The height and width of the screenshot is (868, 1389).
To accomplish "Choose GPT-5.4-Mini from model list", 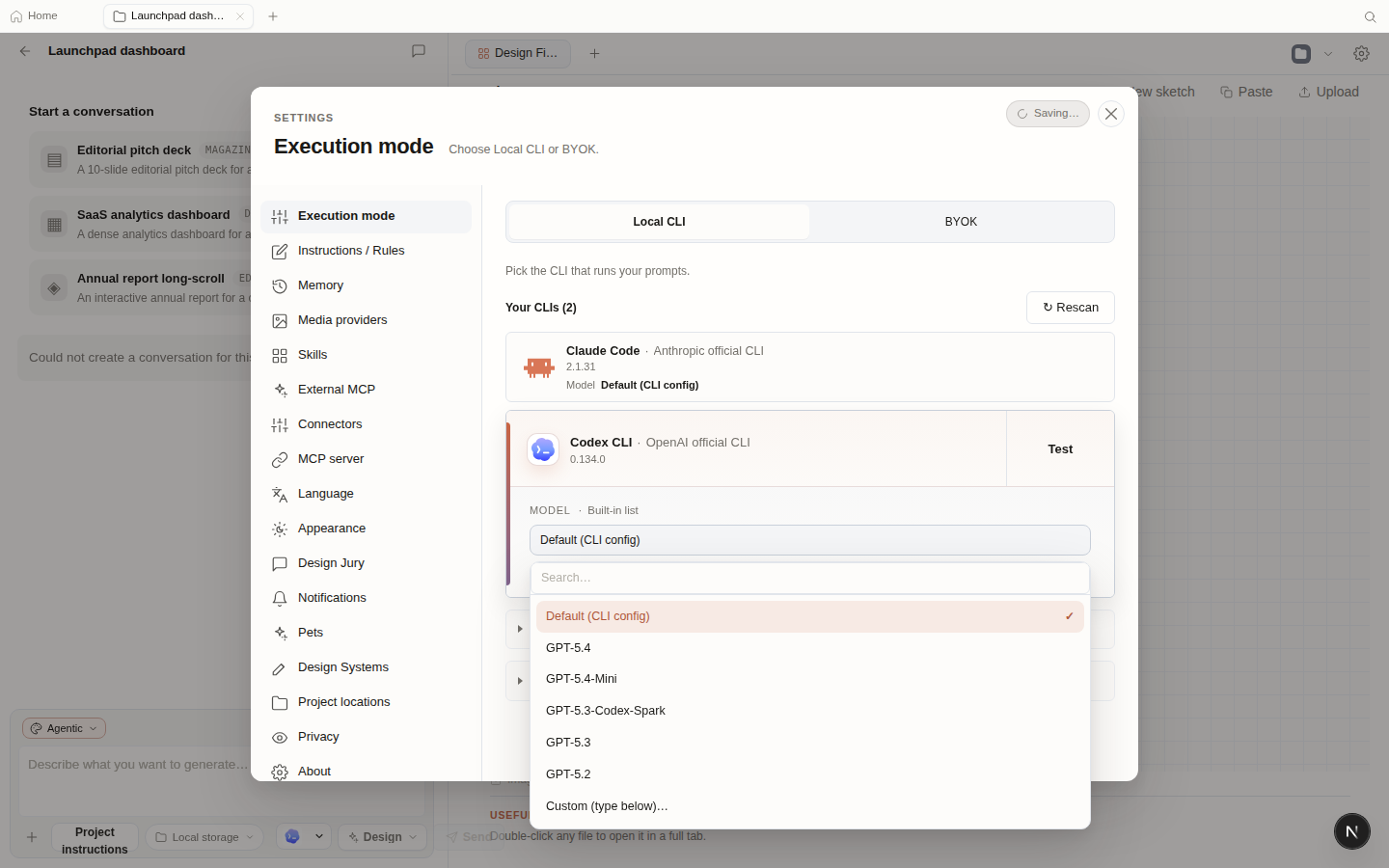I will pyautogui.click(x=810, y=679).
